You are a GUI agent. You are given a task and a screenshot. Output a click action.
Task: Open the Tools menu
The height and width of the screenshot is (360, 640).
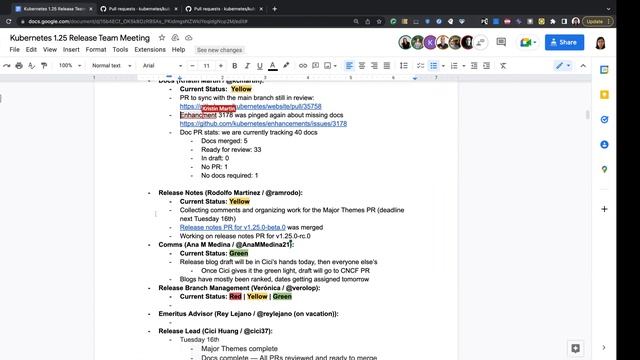[x=120, y=50]
